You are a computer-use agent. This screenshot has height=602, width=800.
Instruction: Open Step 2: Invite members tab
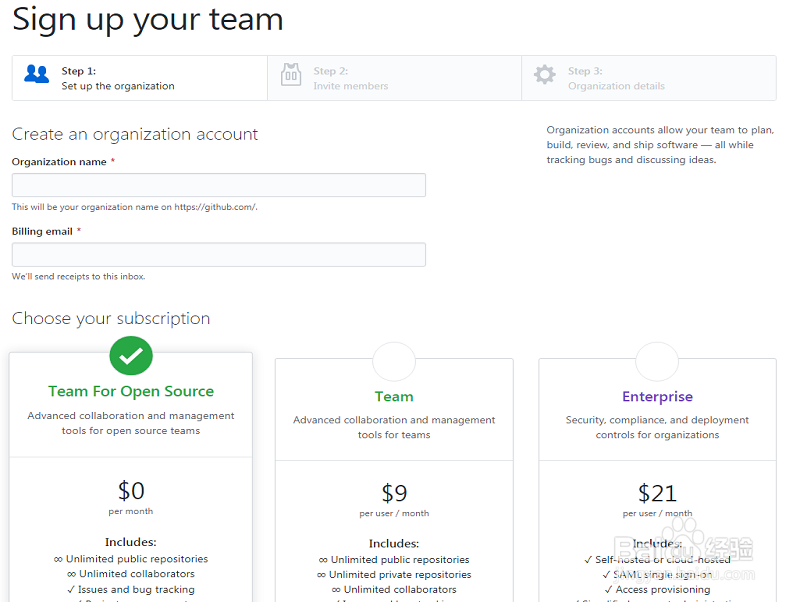pos(350,79)
